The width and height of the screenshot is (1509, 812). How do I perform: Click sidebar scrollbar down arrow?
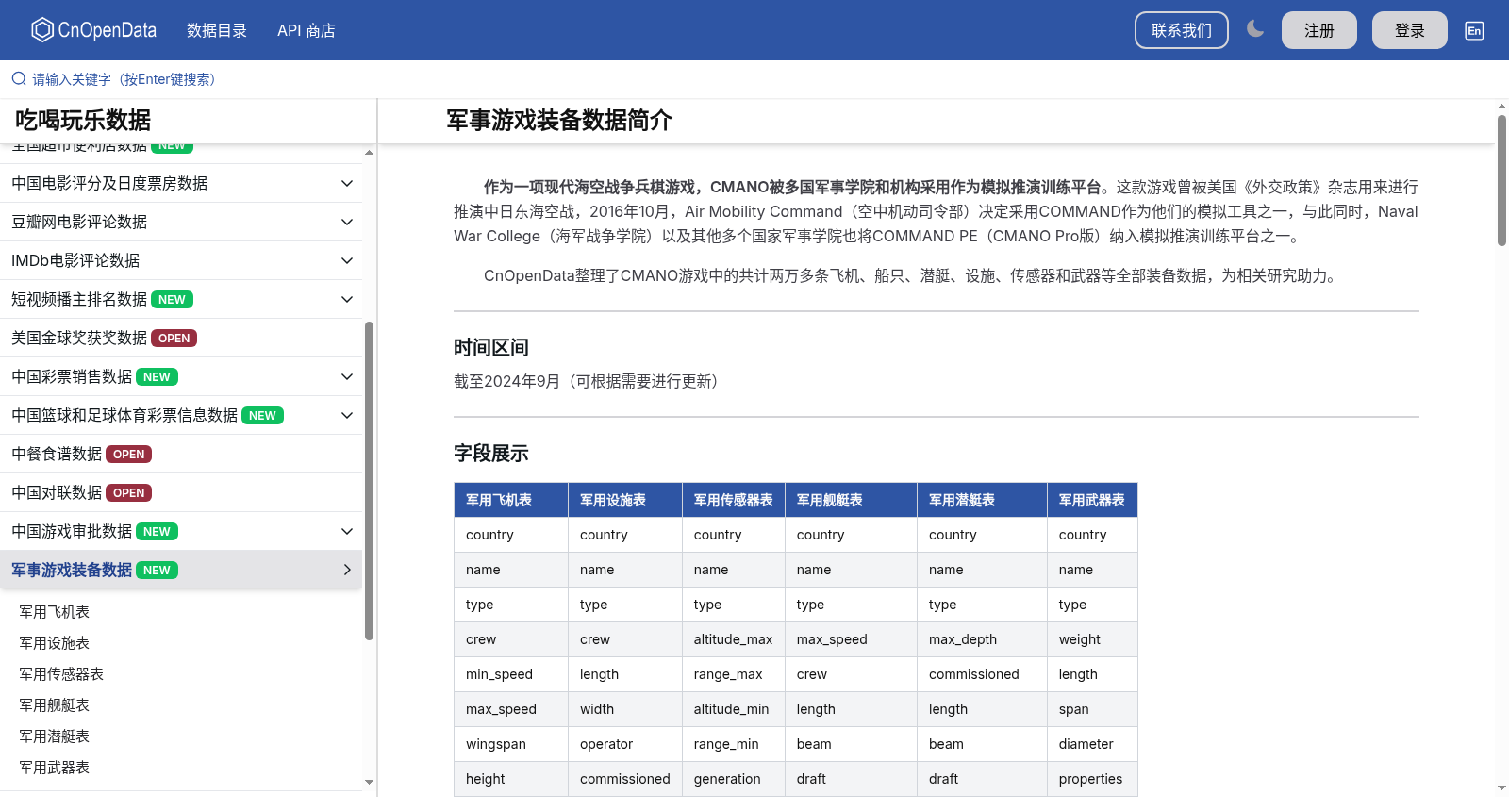click(x=369, y=782)
